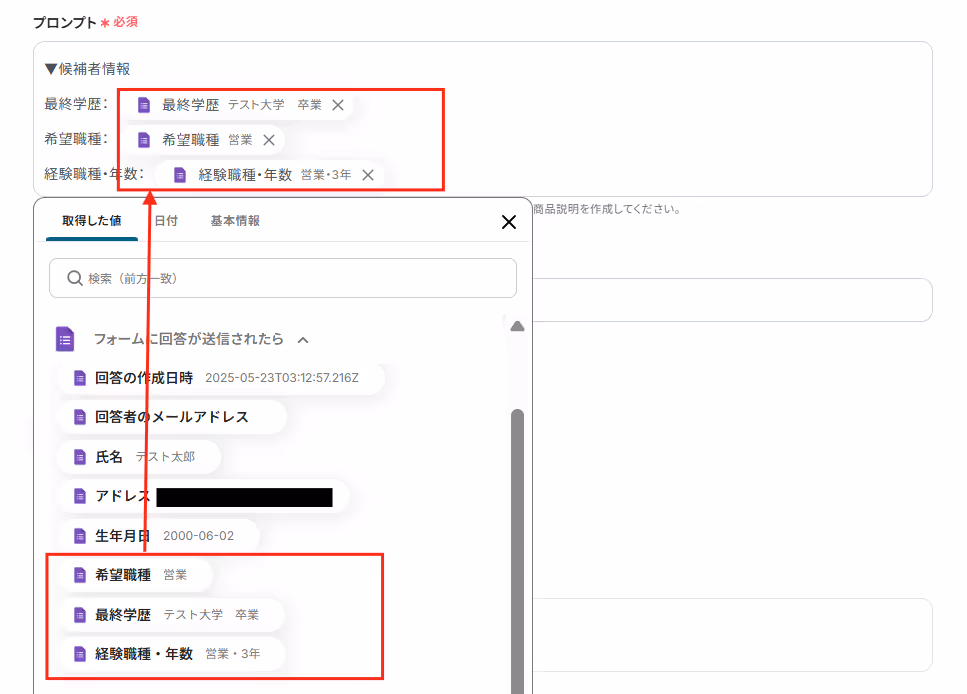
Task: Click the icon beside 回答の作成日時
Action: click(x=80, y=378)
